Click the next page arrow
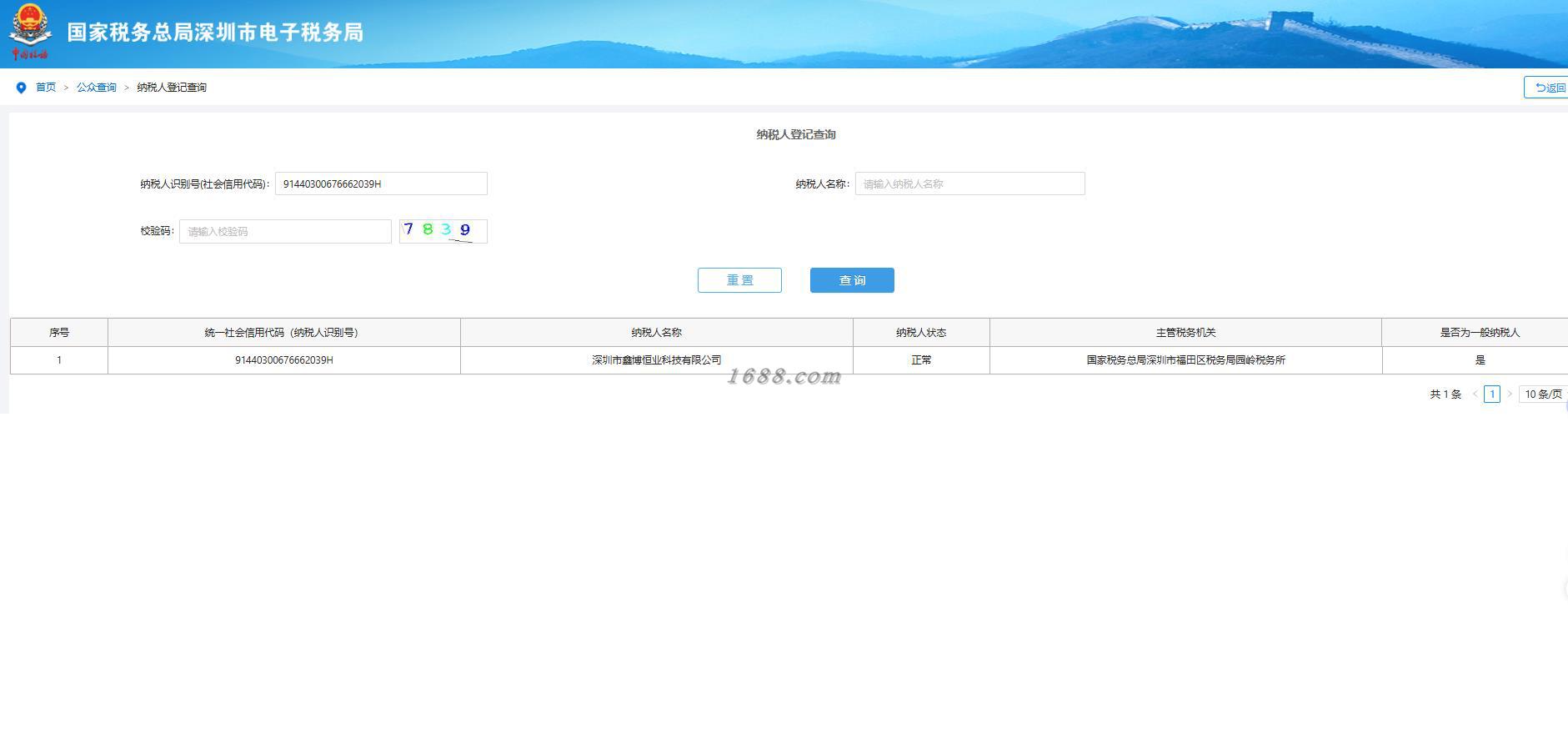The image size is (1568, 749). click(x=1509, y=395)
